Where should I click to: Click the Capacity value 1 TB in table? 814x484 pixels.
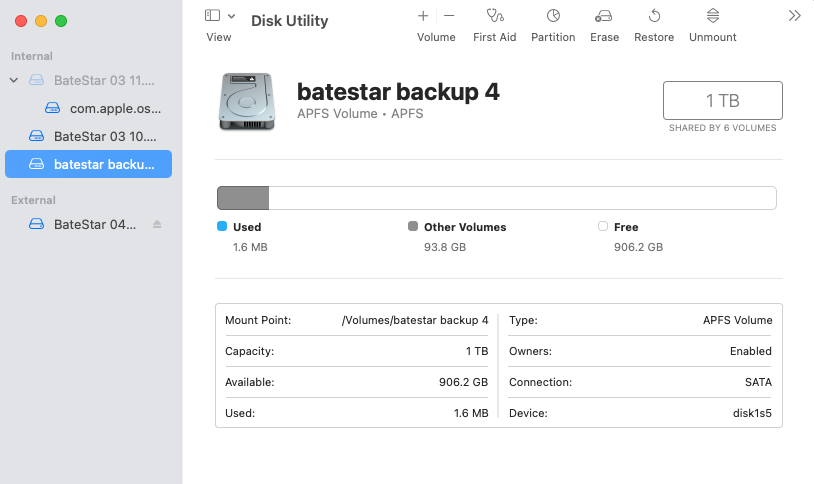click(x=477, y=352)
